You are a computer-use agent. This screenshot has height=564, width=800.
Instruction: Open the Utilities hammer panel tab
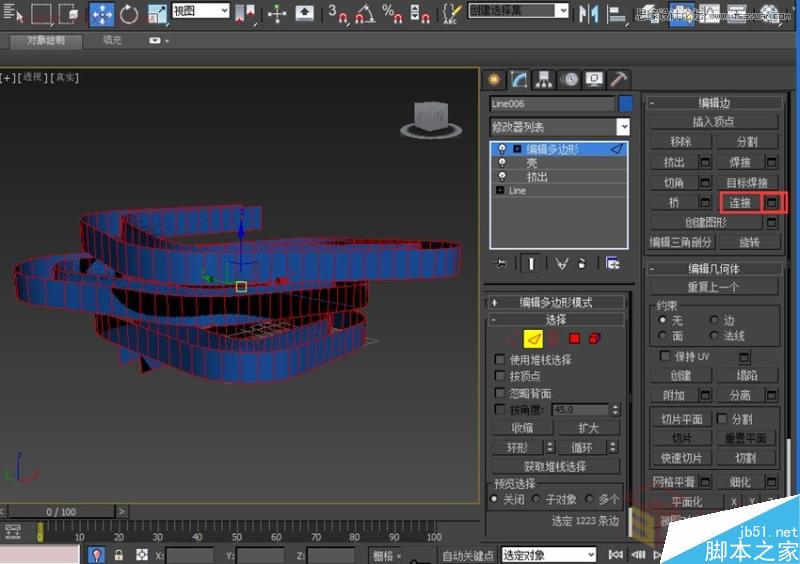(619, 80)
